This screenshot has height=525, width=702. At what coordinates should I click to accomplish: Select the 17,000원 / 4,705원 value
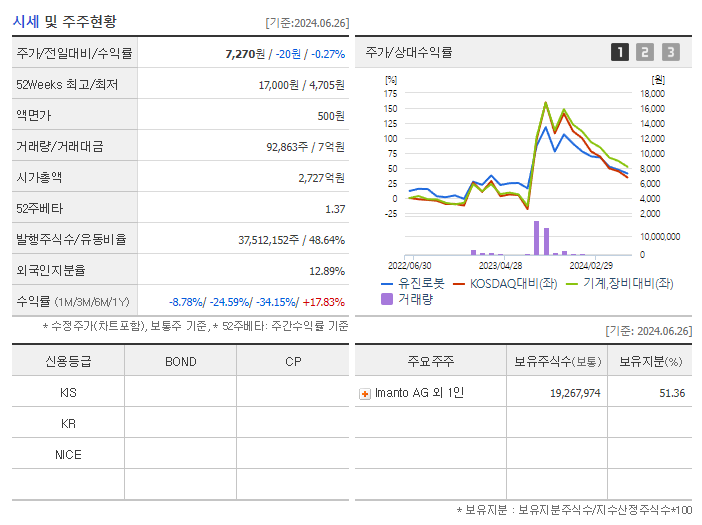coord(301,85)
